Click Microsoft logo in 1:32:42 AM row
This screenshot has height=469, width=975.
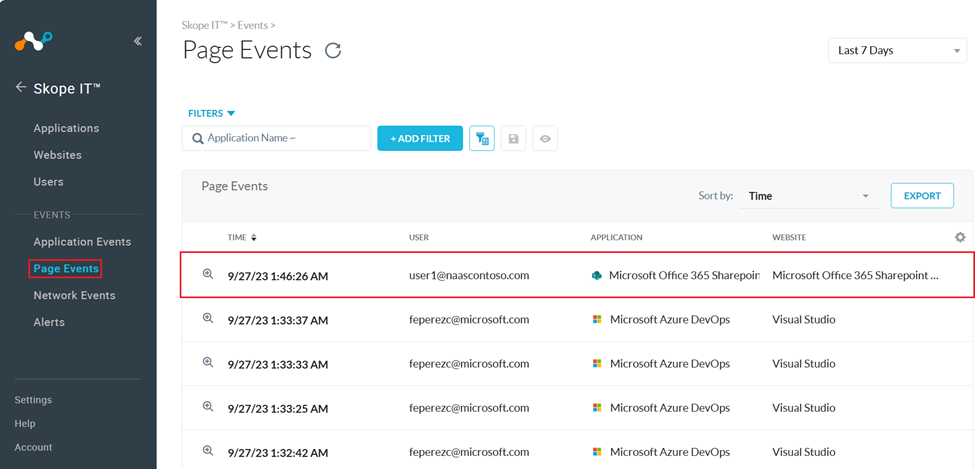pos(597,452)
